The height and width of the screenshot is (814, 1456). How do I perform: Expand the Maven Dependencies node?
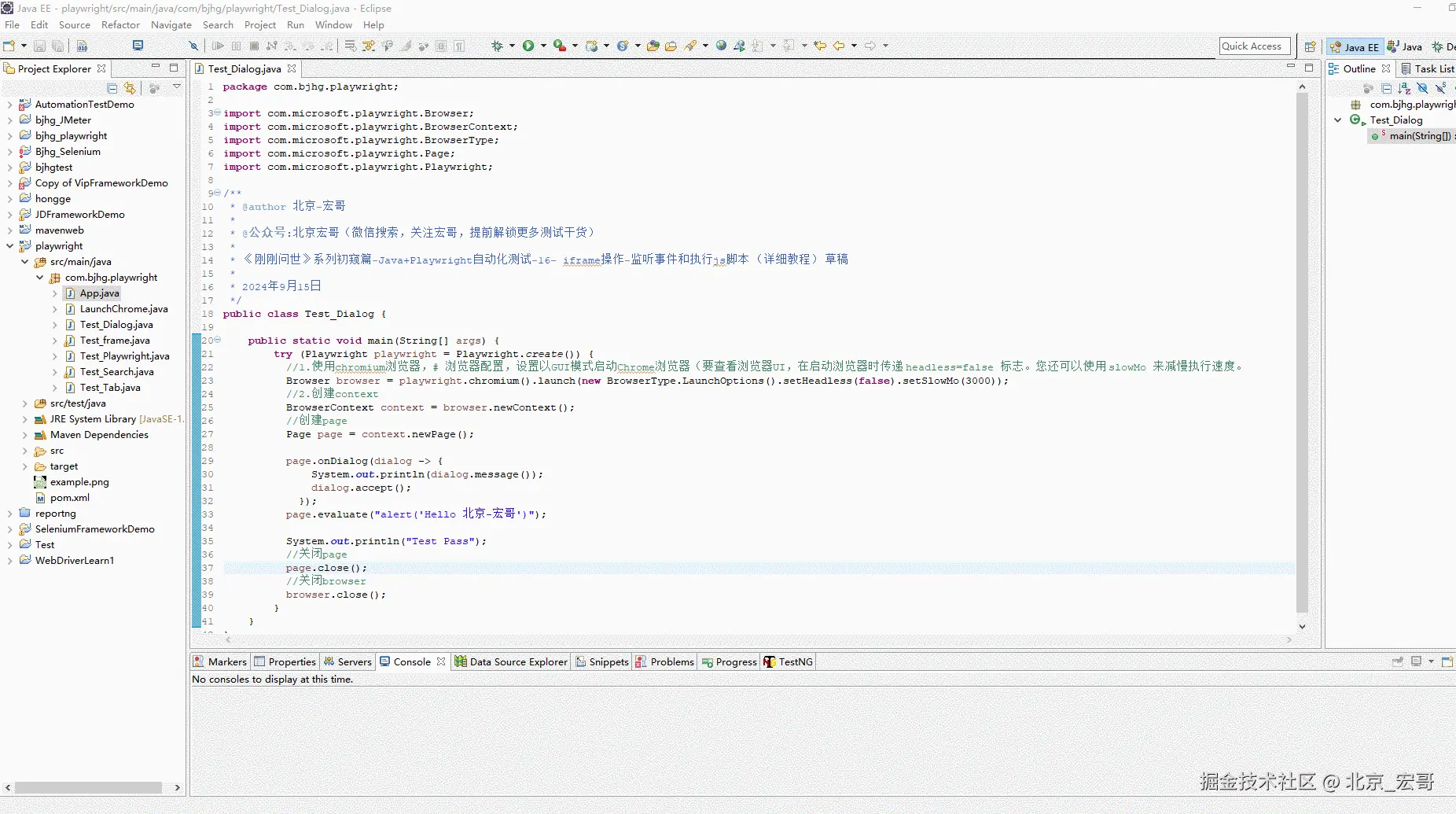point(24,435)
